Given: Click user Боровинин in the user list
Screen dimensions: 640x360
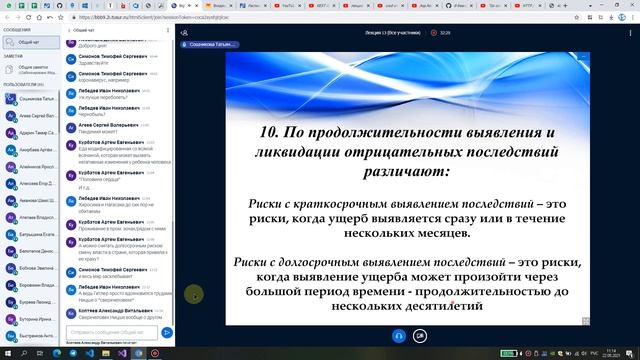Looking at the screenshot, I should (31, 285).
